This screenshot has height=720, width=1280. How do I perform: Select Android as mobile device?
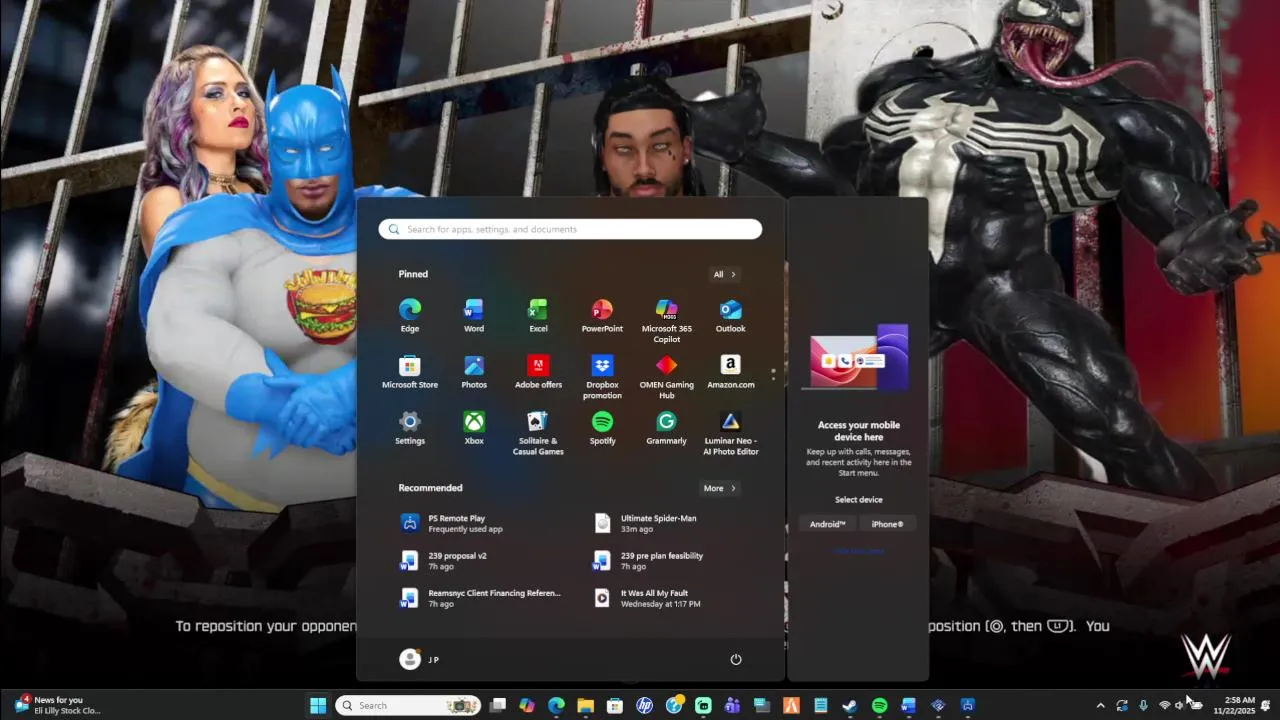coord(827,524)
